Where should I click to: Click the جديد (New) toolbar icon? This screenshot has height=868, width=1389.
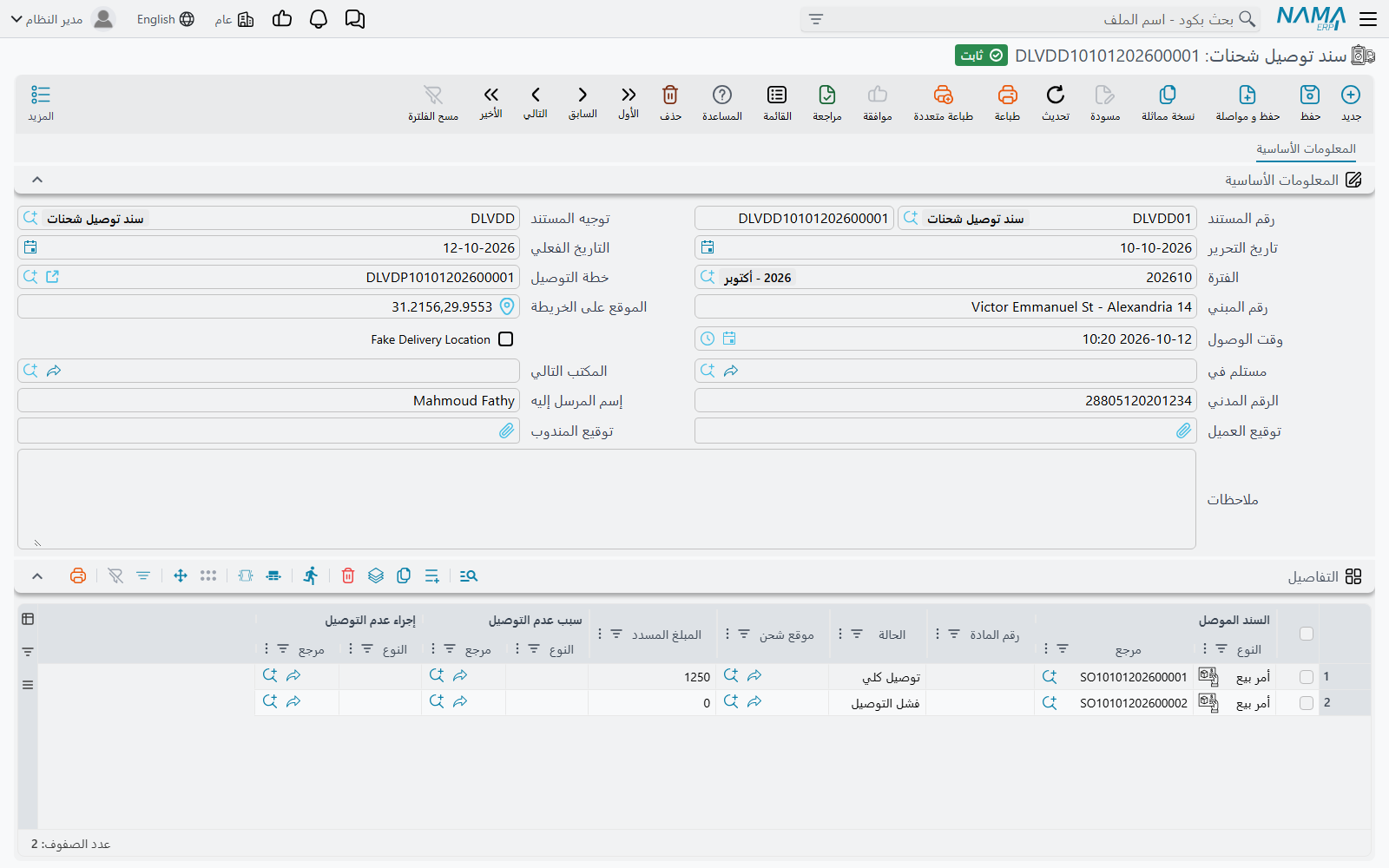(1351, 95)
